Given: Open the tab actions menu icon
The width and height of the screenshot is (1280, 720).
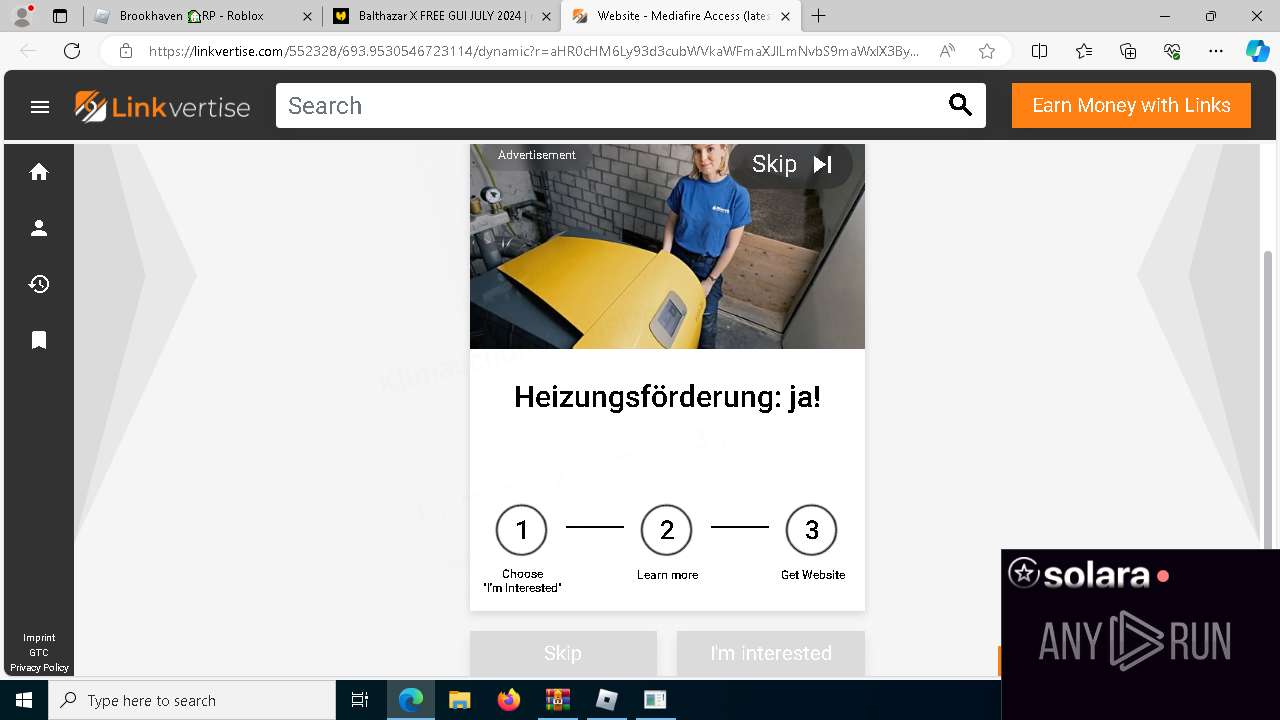Looking at the screenshot, I should tap(60, 16).
